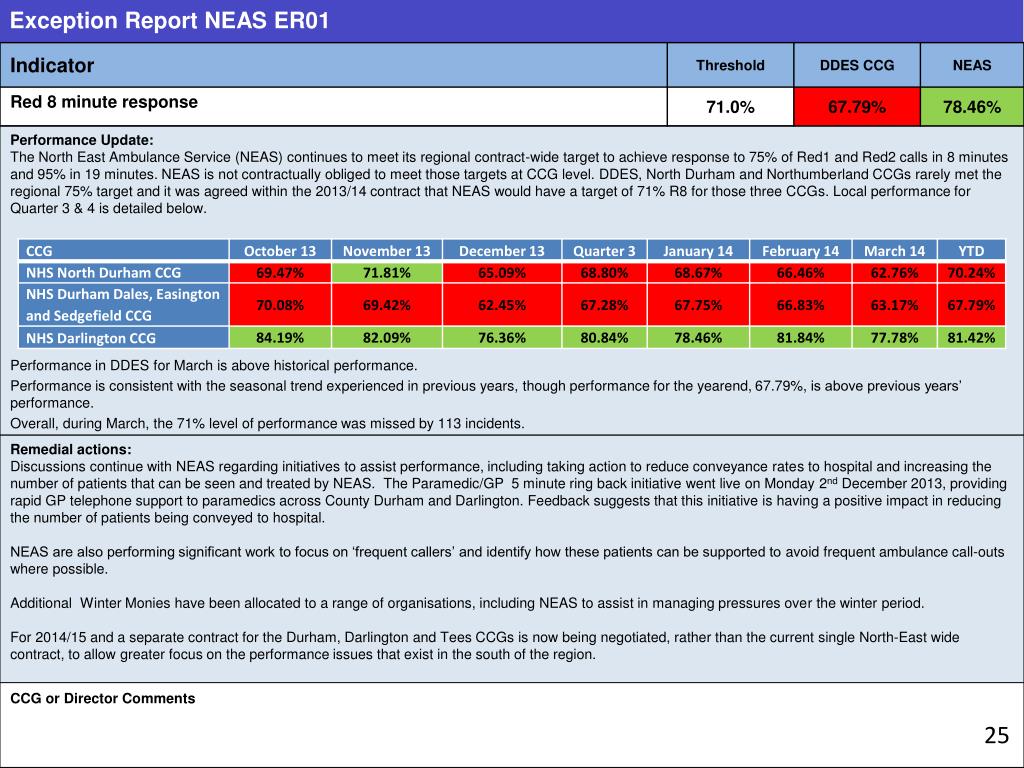Click the 'January 14' column header

(698, 251)
